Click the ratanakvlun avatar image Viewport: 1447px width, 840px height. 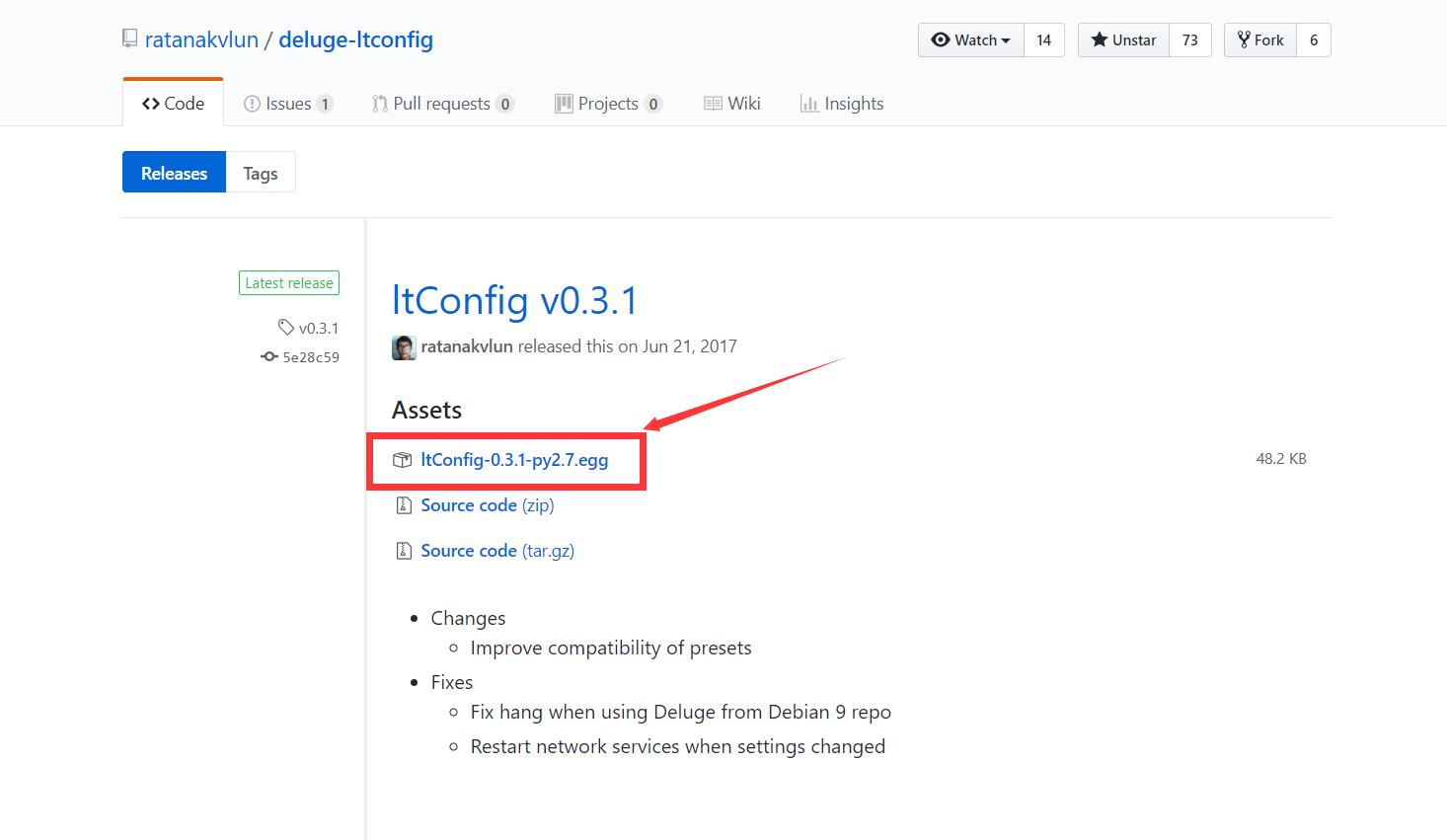click(x=404, y=347)
